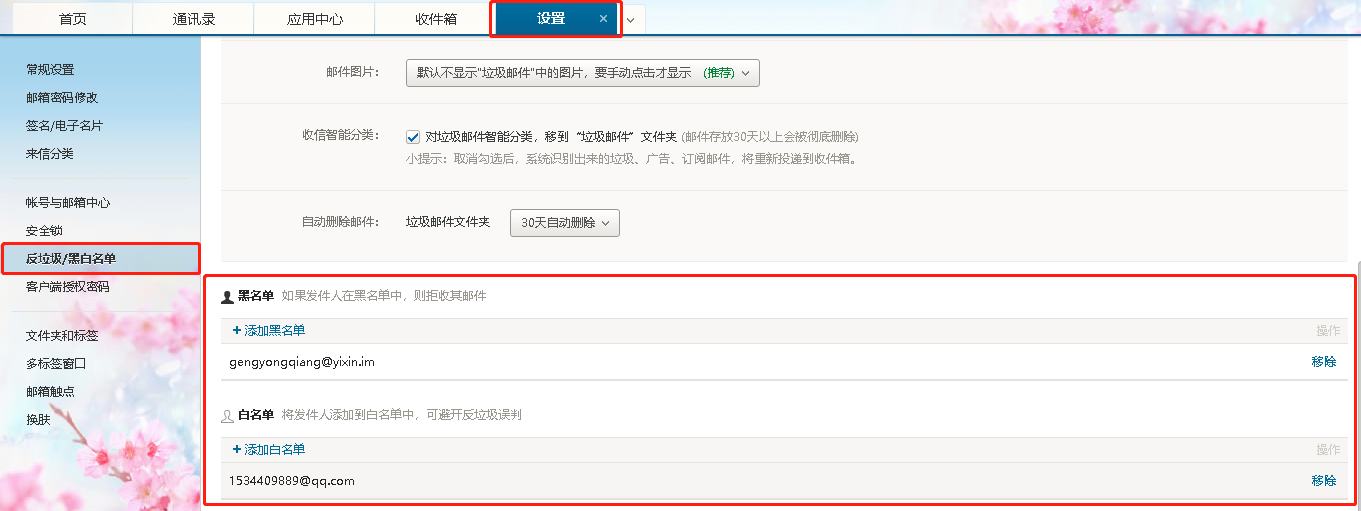Click the 白名单 person icon
Image resolution: width=1361 pixels, height=511 pixels.
pyautogui.click(x=227, y=415)
